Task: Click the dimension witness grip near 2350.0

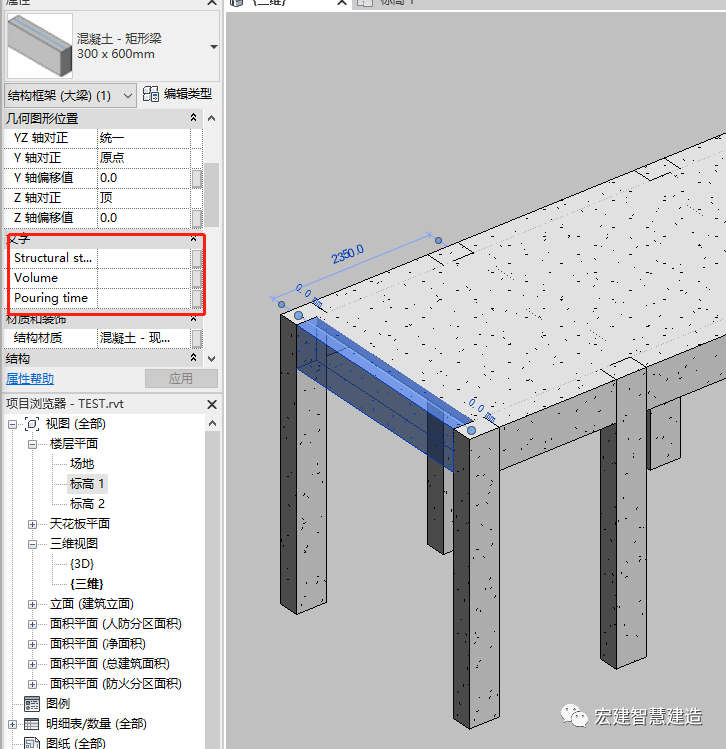Action: pos(438,240)
